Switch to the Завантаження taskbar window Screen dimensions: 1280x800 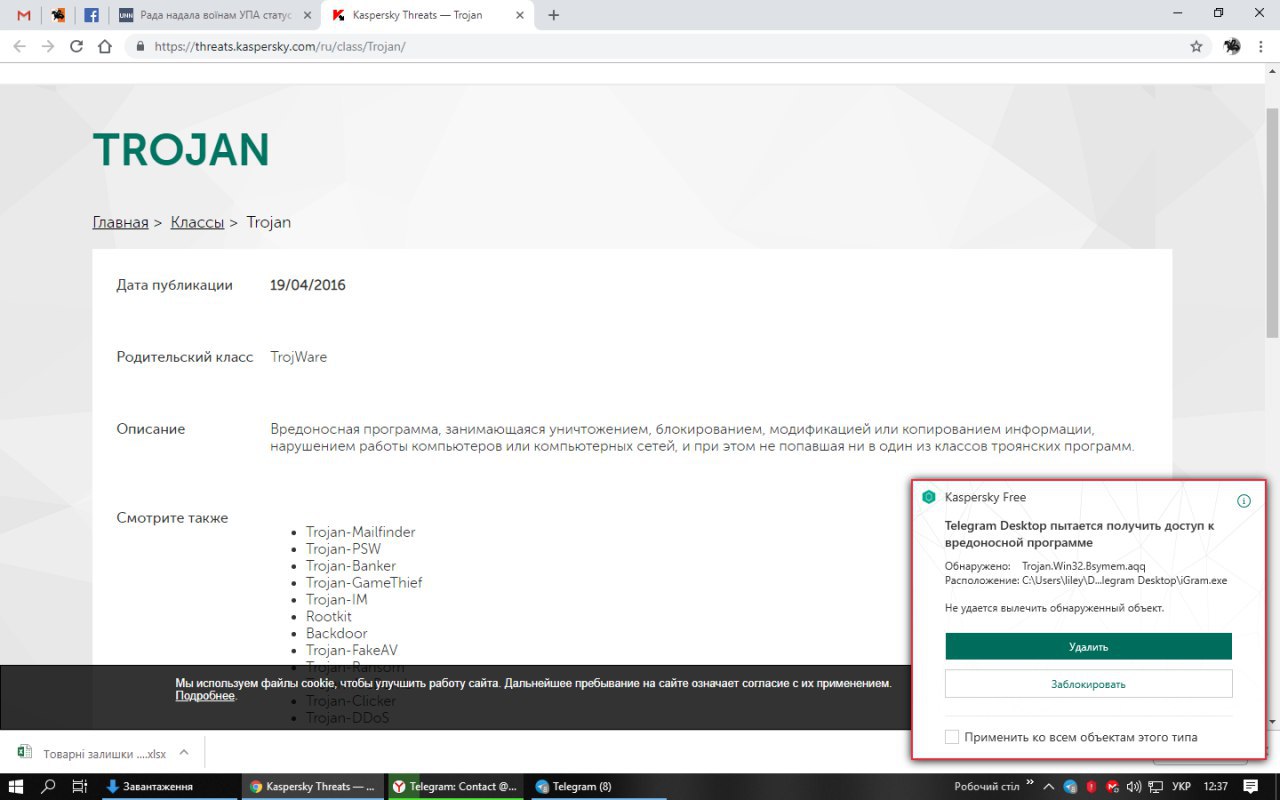[x=168, y=786]
